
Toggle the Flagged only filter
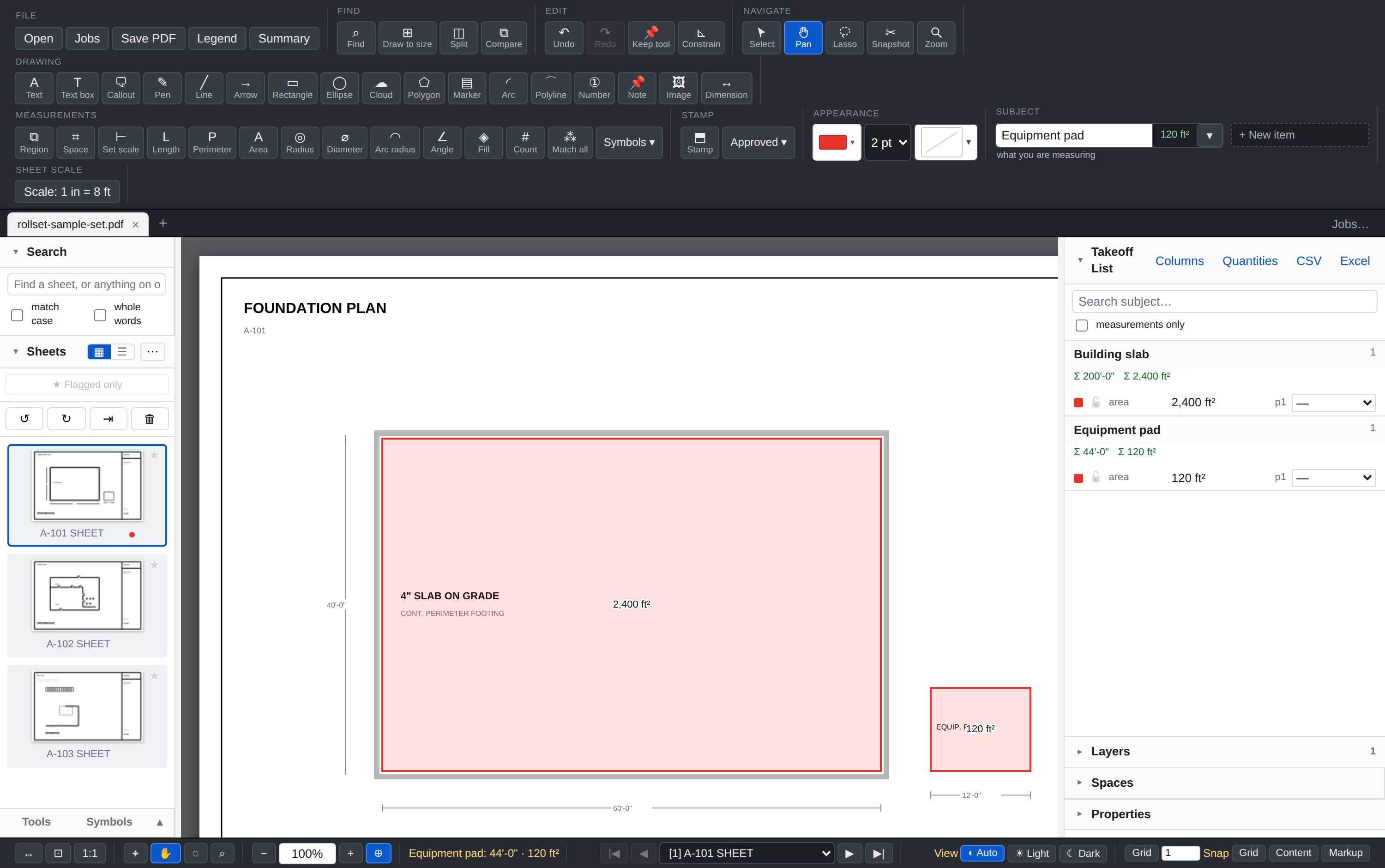point(87,384)
